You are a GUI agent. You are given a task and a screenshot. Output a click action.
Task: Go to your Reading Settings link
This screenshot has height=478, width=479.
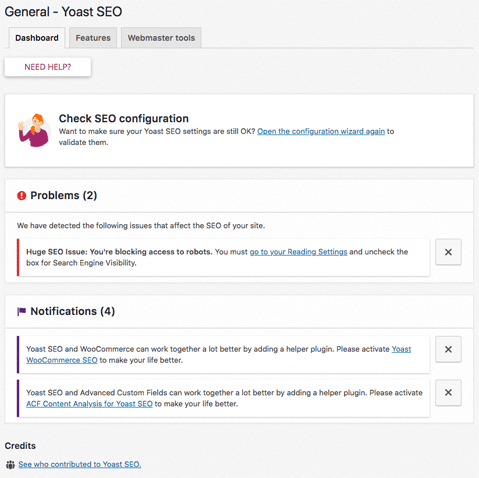tap(298, 252)
